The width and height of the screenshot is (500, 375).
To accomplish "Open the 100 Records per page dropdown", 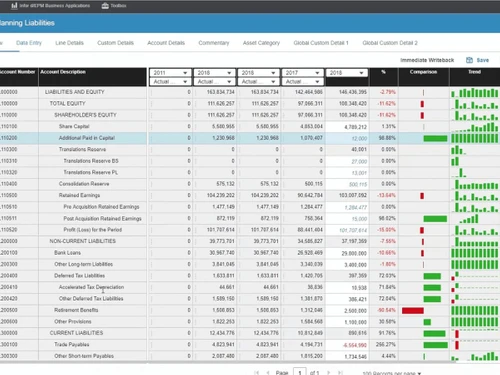I will coord(392,373).
